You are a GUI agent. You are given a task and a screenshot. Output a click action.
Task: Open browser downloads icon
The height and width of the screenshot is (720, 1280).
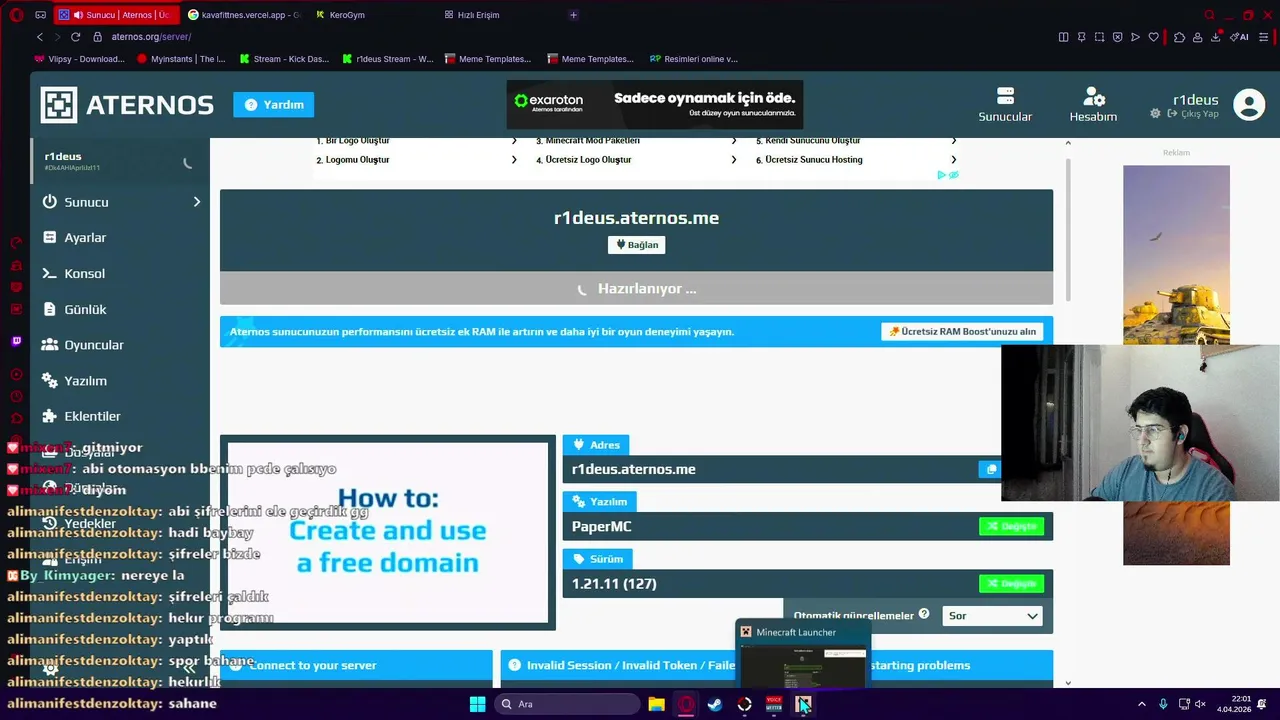pyautogui.click(x=1216, y=37)
